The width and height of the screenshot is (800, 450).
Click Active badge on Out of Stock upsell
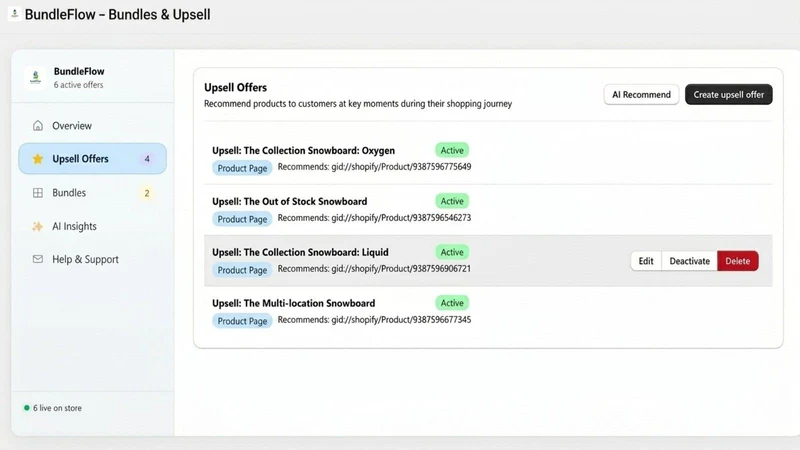(x=452, y=201)
